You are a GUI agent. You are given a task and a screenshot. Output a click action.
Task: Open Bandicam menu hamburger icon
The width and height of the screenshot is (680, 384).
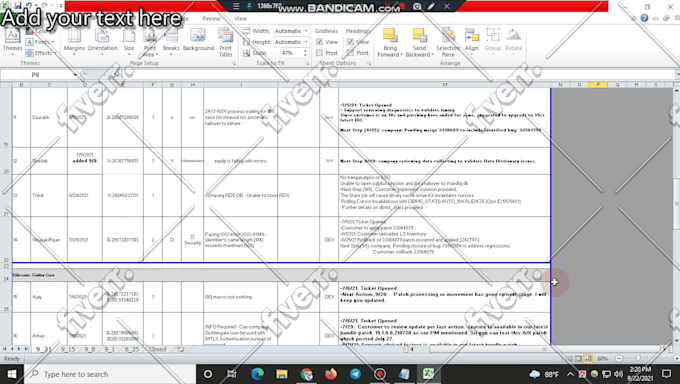tap(236, 6)
